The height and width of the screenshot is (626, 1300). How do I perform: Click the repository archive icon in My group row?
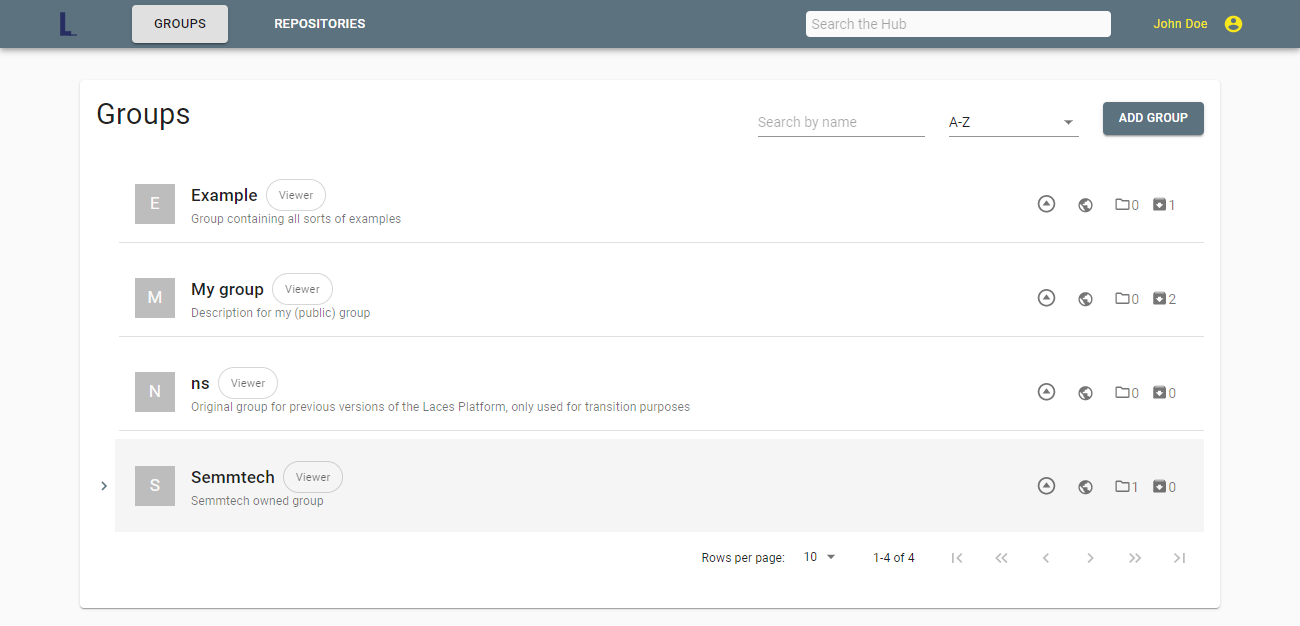point(1159,299)
